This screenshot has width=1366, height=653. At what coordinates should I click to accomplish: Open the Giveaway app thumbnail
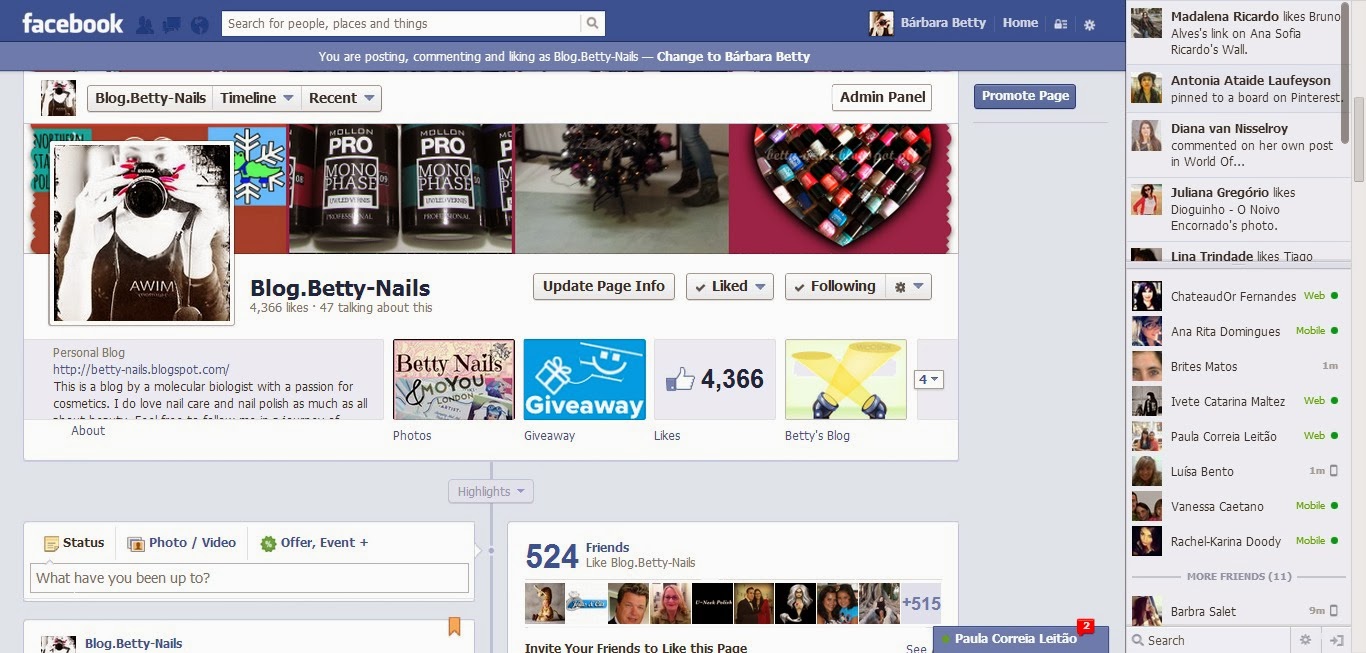point(585,379)
